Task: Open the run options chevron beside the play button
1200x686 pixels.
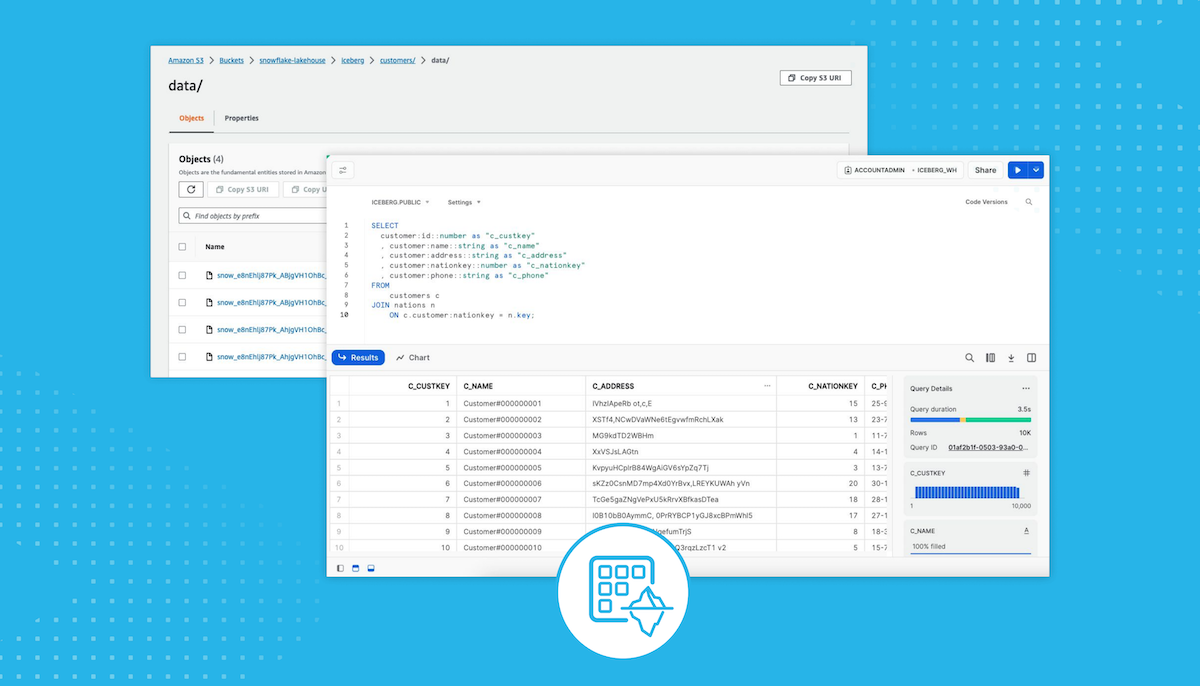Action: pyautogui.click(x=1035, y=170)
